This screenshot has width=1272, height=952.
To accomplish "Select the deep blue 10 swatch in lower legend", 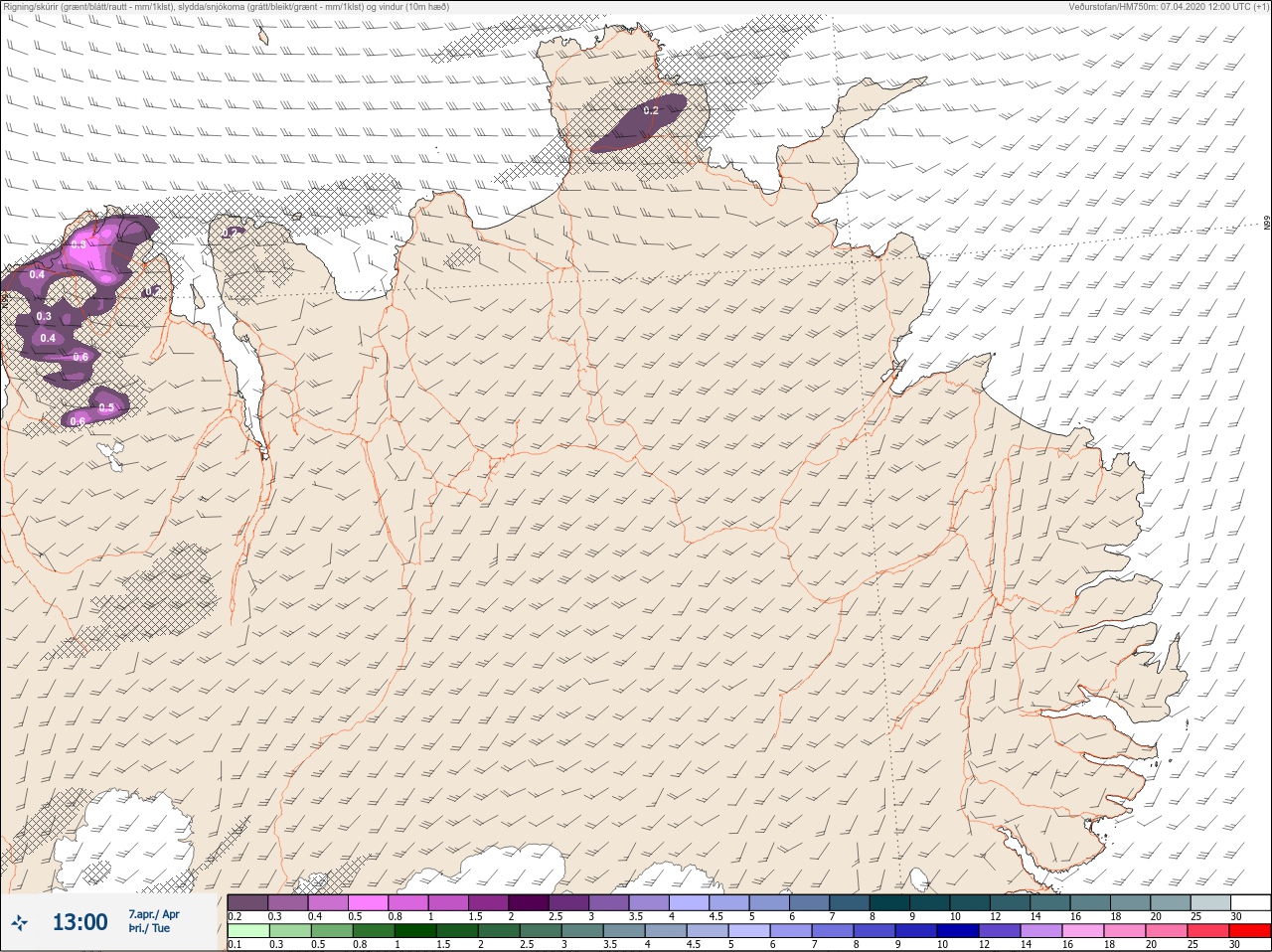I will click(x=958, y=931).
